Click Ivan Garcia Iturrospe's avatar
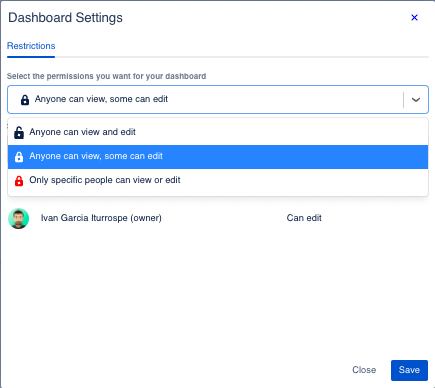 click(19, 219)
